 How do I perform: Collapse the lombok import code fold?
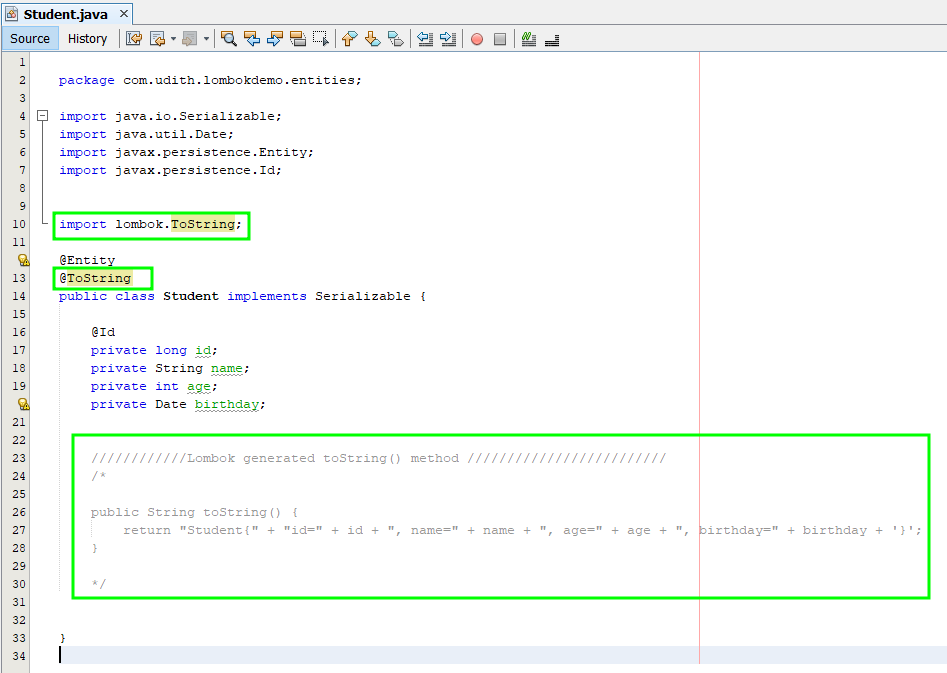(42, 224)
